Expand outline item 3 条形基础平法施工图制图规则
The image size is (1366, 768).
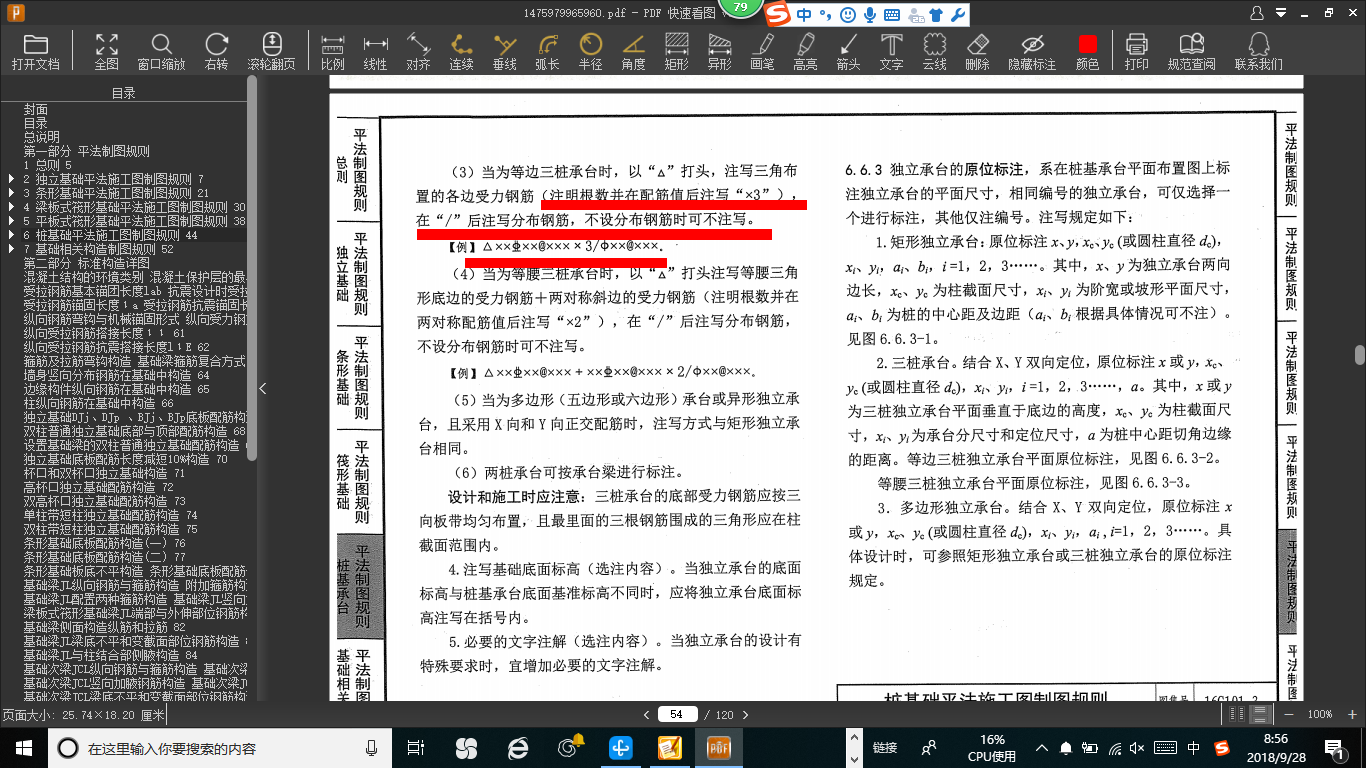[11, 193]
